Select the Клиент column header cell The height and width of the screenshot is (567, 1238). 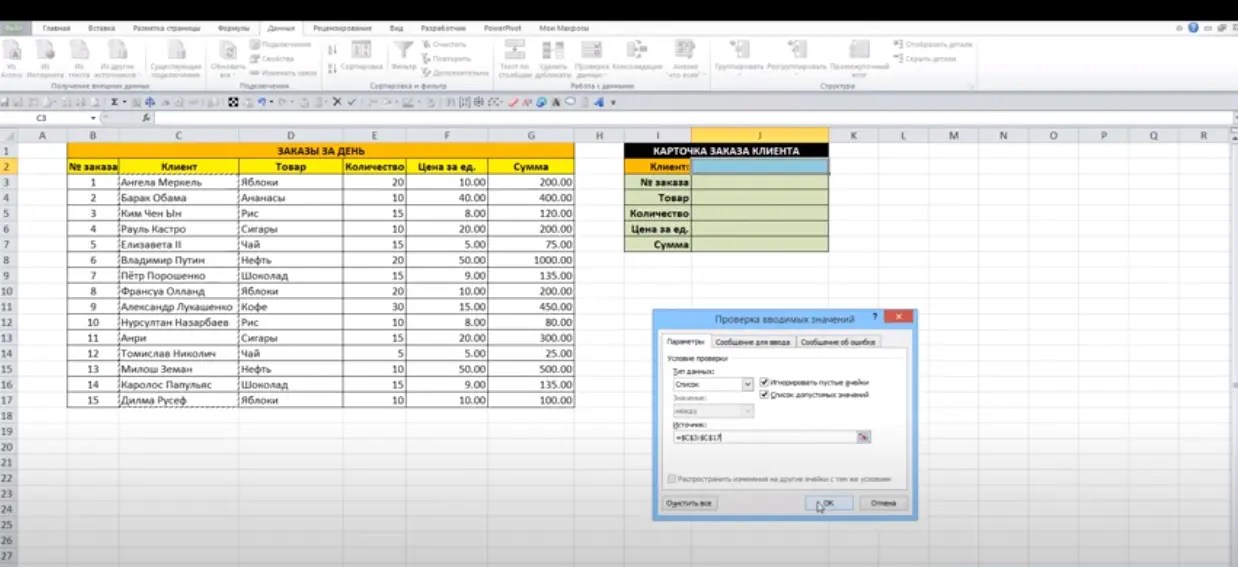pos(178,167)
